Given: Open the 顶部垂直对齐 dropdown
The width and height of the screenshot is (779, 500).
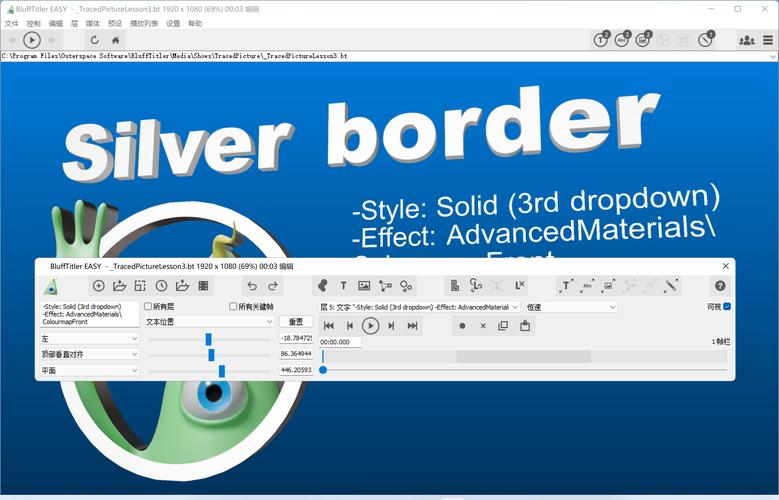Looking at the screenshot, I should [x=89, y=354].
